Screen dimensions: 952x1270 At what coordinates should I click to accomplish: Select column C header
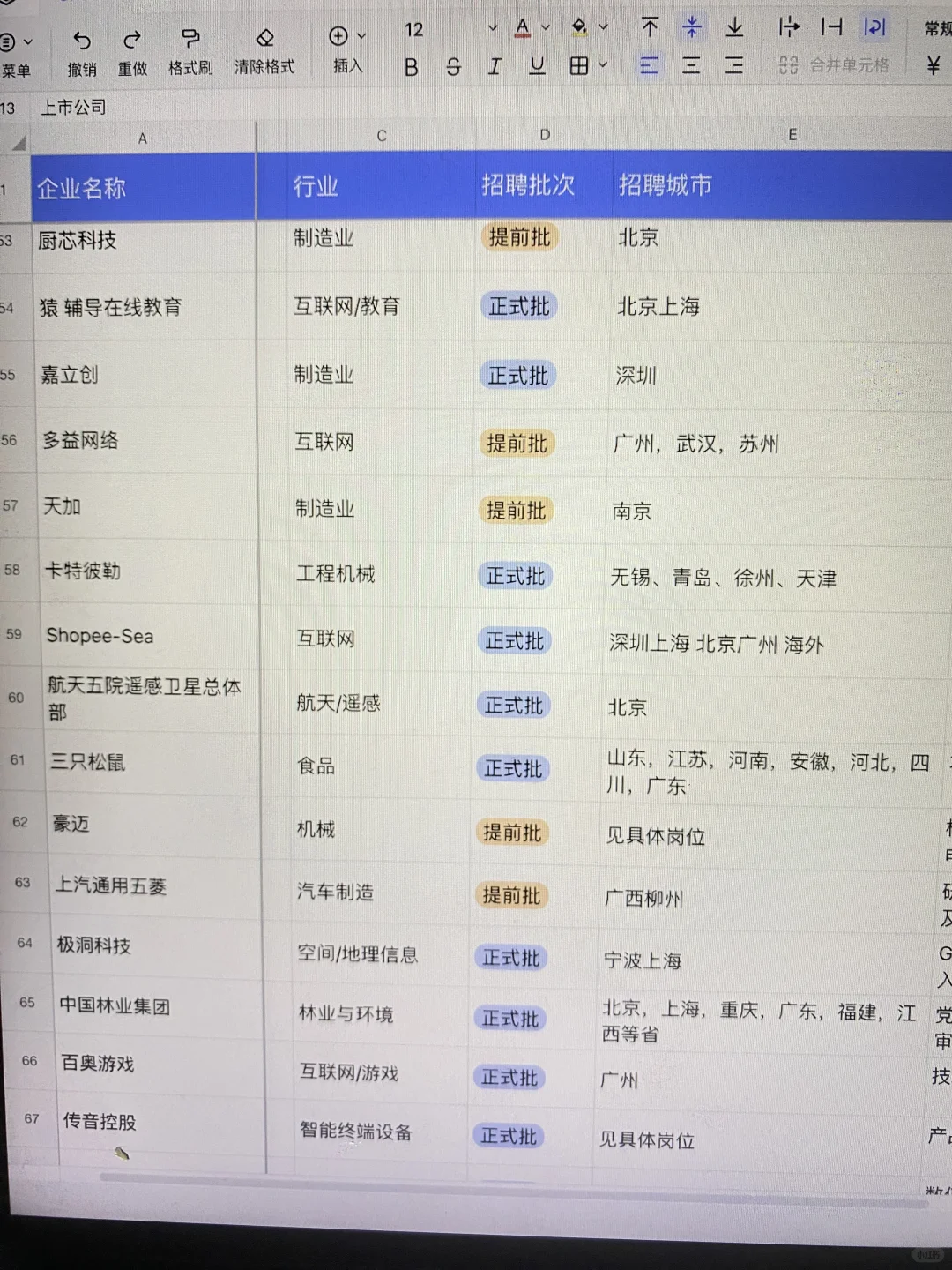382,136
